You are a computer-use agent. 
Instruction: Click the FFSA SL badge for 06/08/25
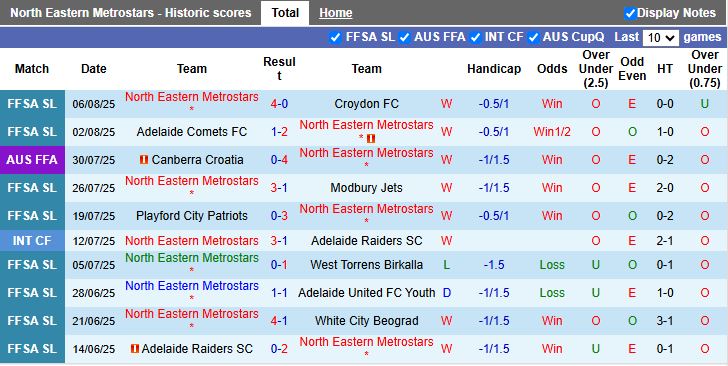point(32,104)
